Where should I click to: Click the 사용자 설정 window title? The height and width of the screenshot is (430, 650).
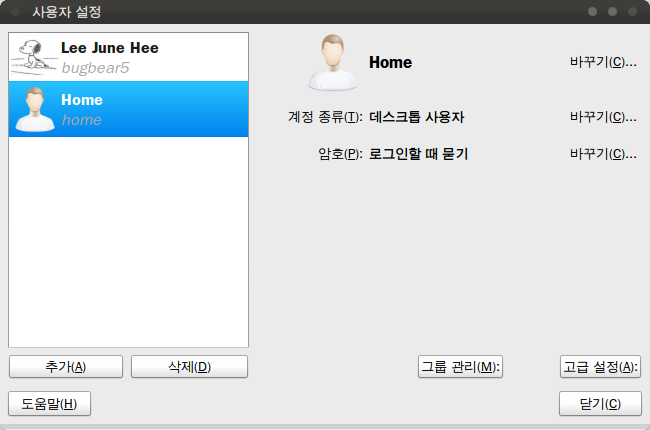67,12
